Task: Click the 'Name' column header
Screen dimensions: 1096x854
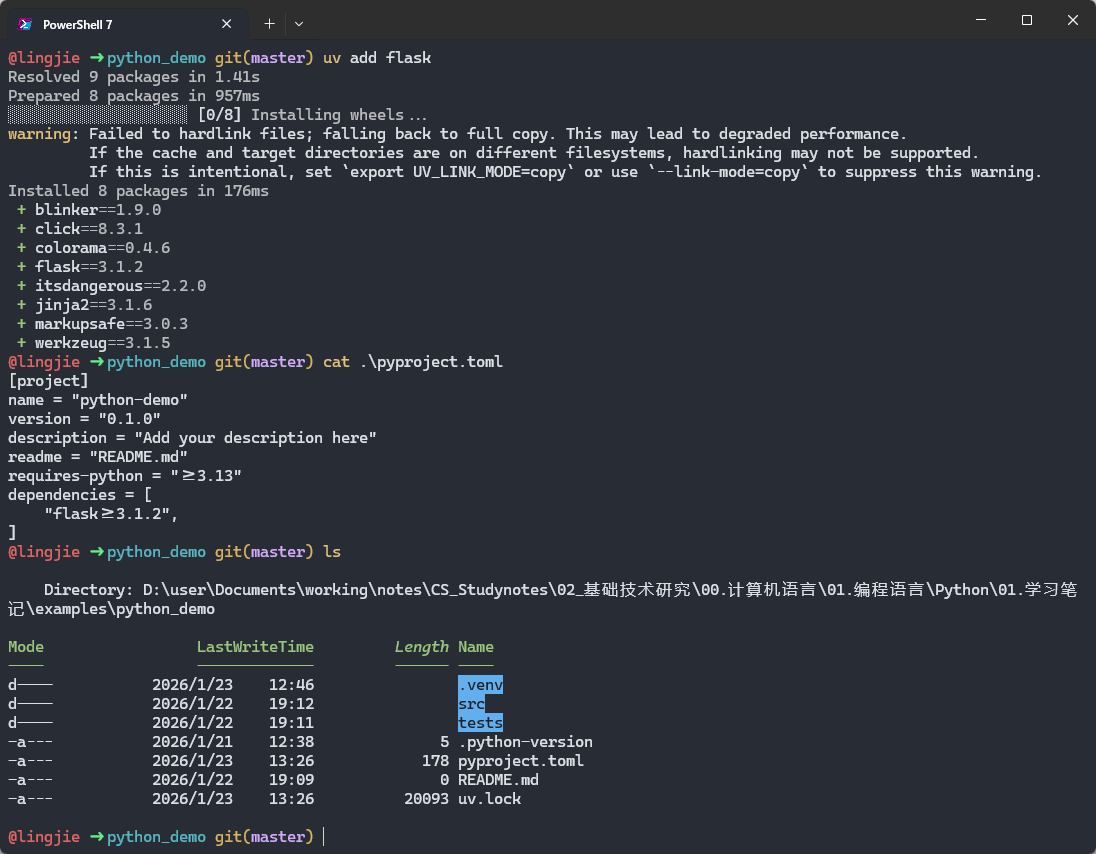Action: point(475,647)
